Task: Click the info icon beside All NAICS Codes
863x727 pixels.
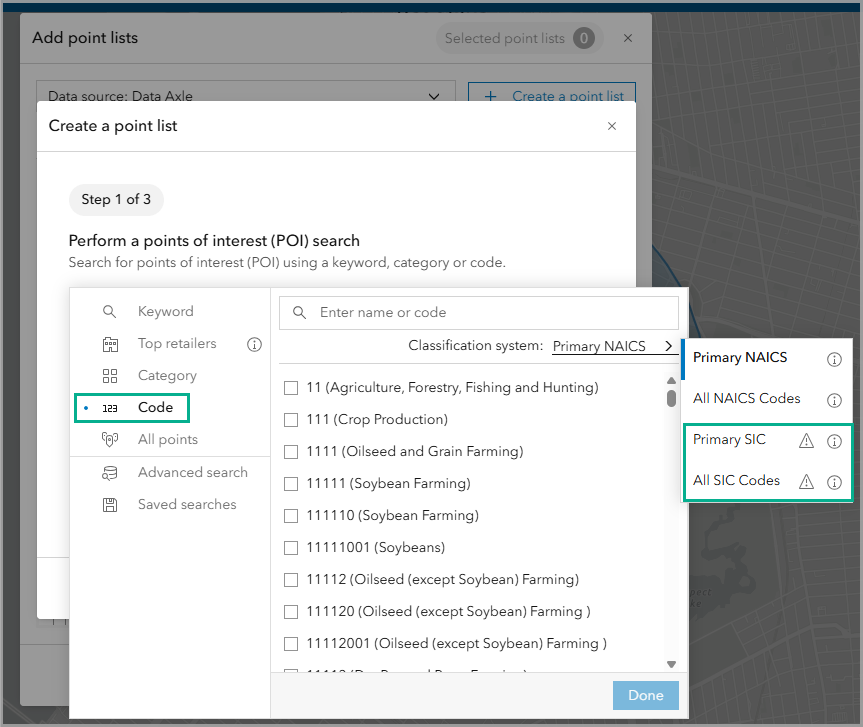Action: pyautogui.click(x=834, y=400)
